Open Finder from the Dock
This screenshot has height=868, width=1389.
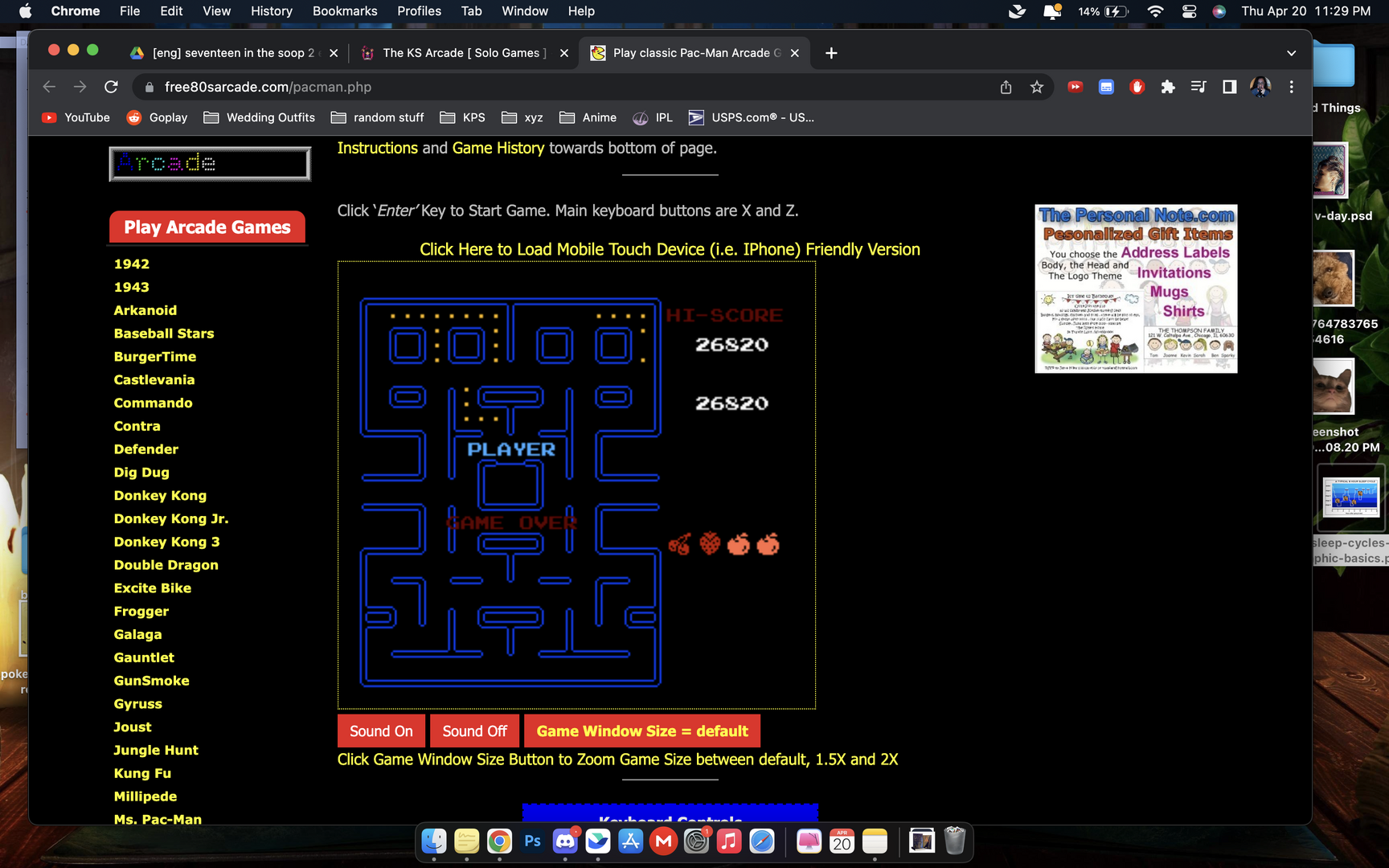pos(434,841)
